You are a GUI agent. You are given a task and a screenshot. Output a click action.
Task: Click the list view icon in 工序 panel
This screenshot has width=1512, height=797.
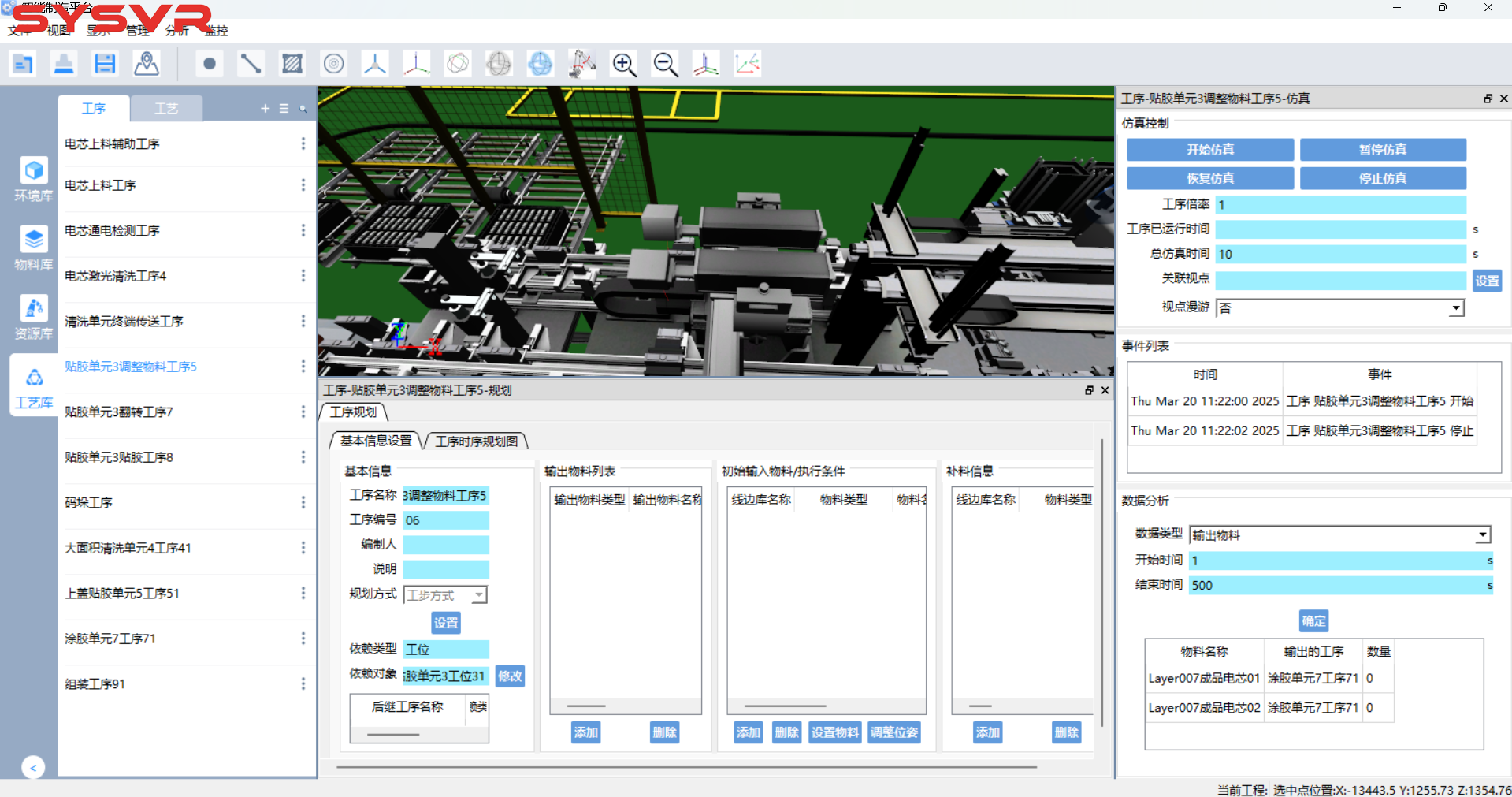pyautogui.click(x=284, y=109)
